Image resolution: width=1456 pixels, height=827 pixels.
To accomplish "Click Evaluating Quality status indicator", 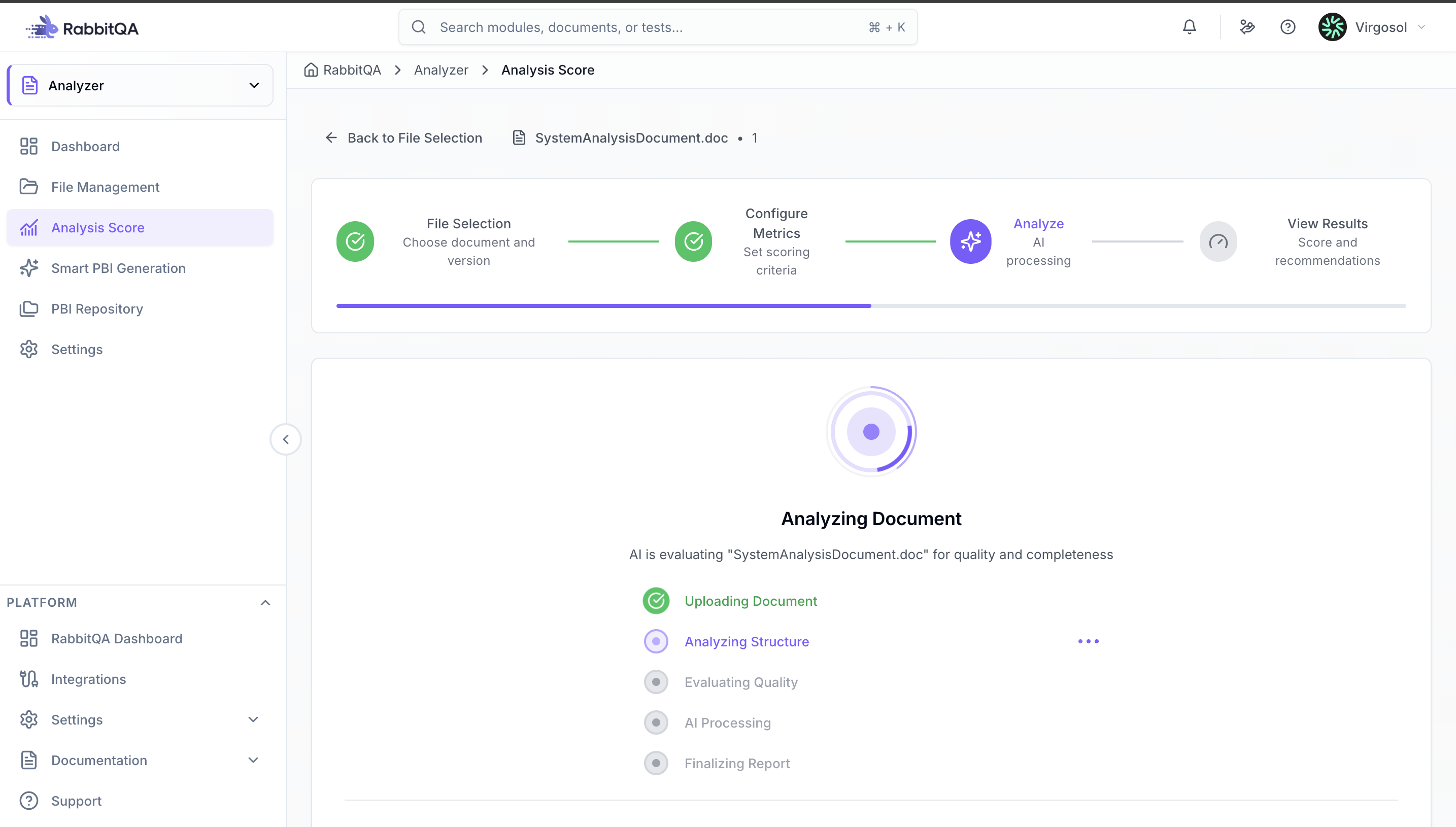I will tap(656, 681).
